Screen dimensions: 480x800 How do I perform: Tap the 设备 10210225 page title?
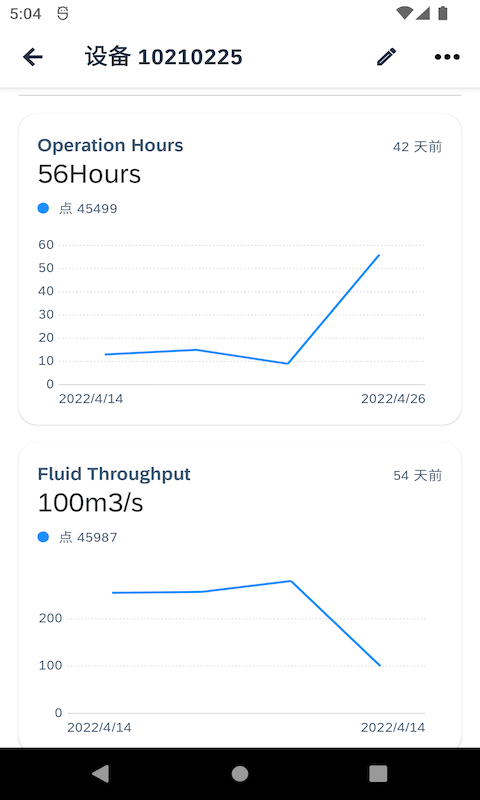point(164,57)
